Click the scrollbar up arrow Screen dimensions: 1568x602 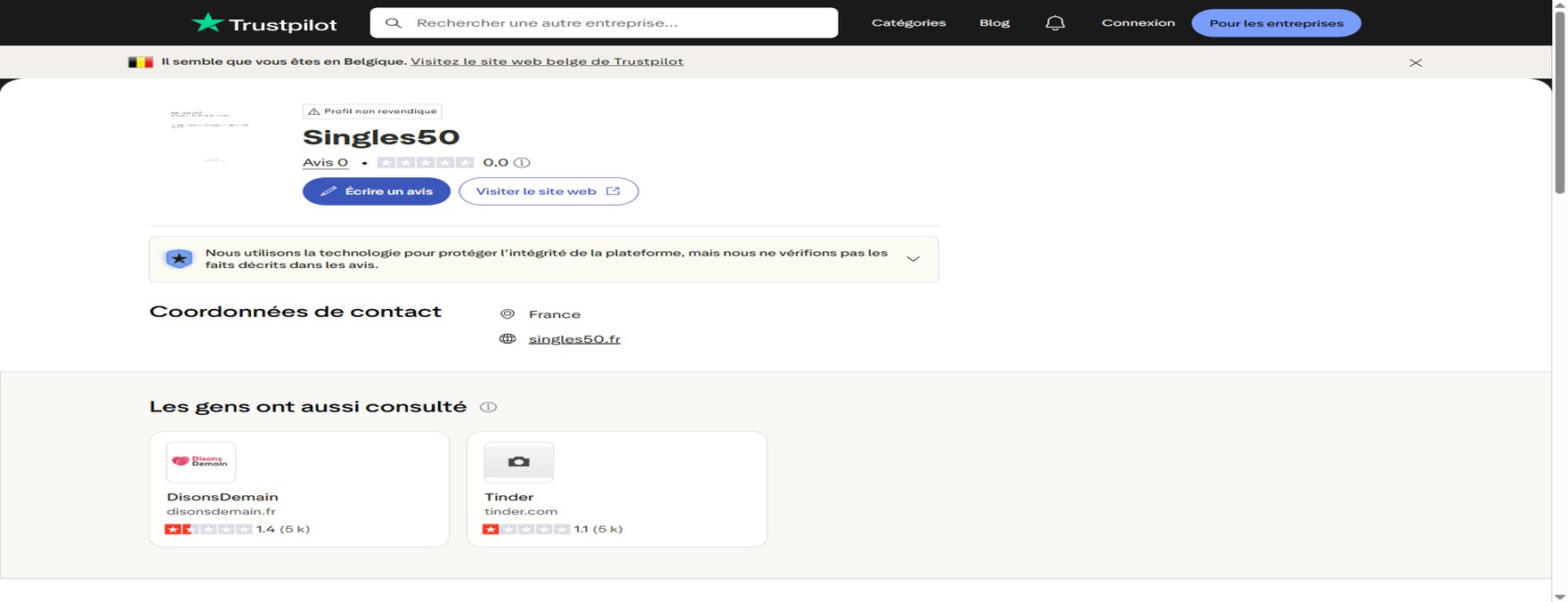coord(1560,6)
